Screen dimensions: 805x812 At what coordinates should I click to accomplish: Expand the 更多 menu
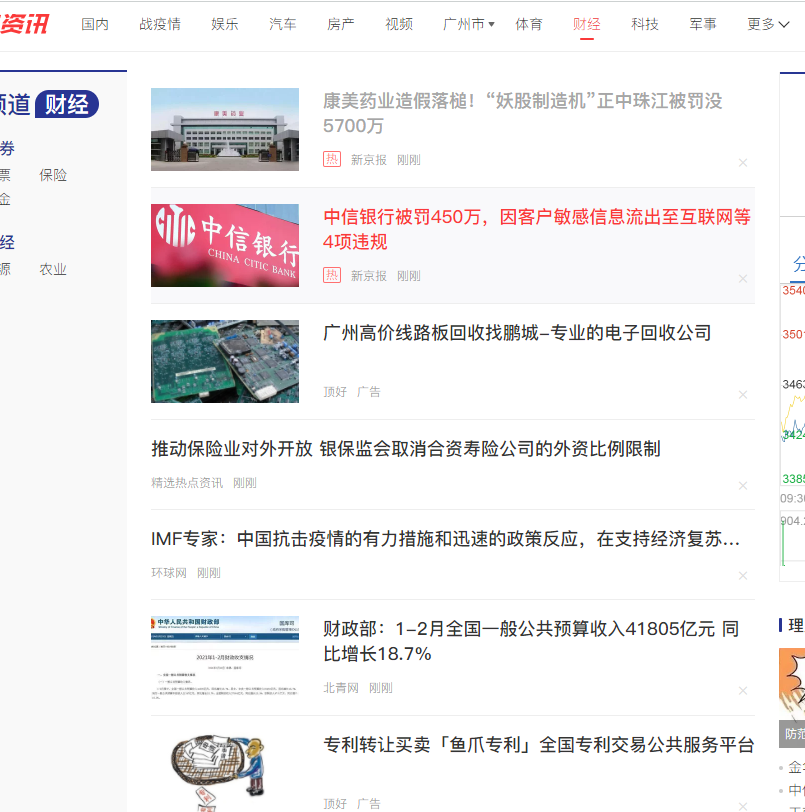[768, 24]
